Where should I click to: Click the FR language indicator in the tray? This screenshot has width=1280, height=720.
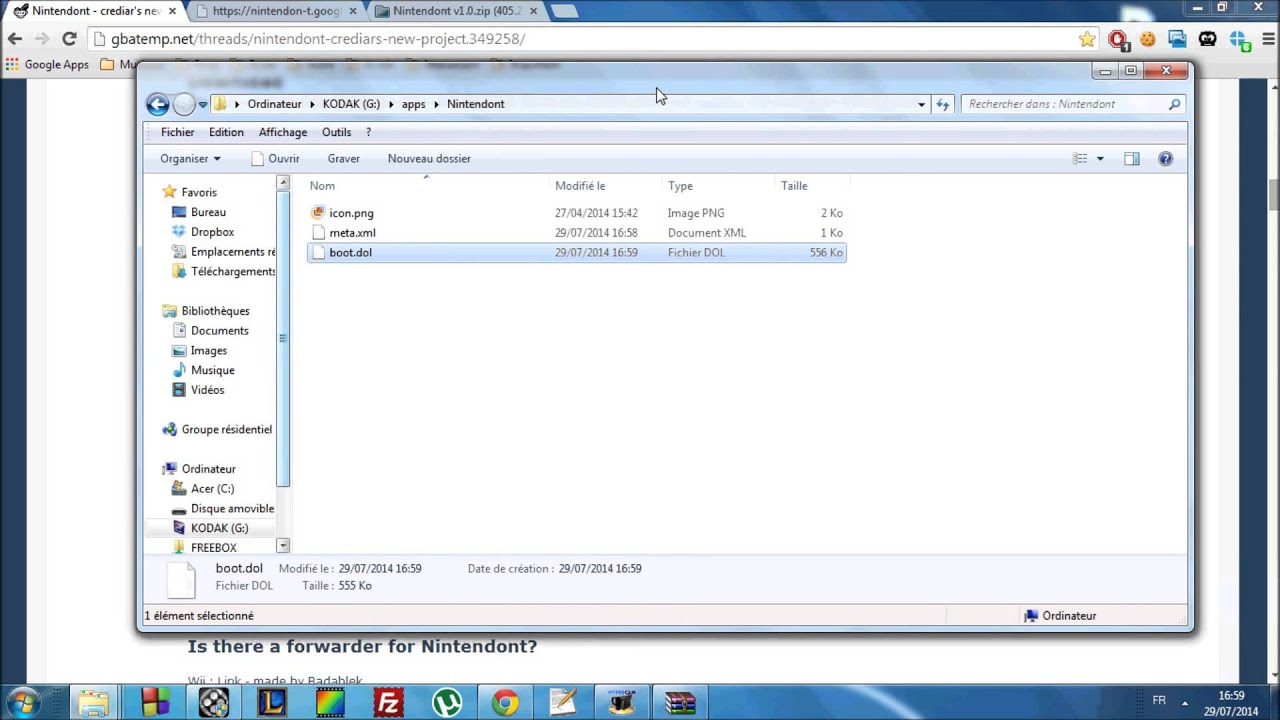[x=1159, y=701]
